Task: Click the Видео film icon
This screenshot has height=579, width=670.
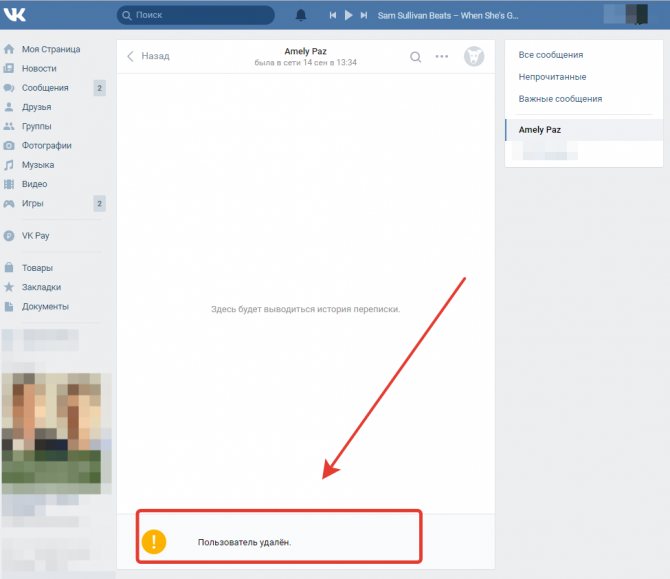Action: 9,184
